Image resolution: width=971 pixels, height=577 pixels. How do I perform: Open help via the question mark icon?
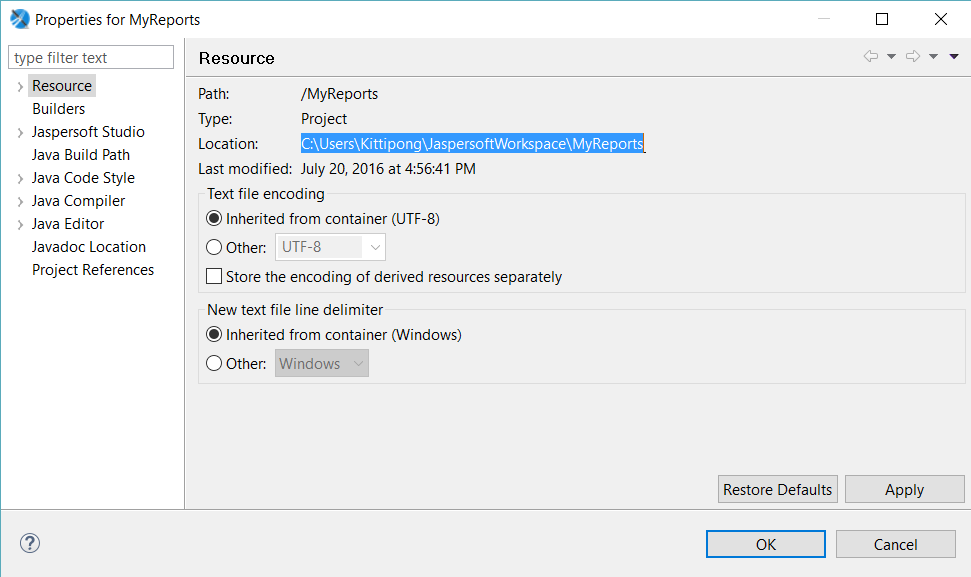click(29, 543)
